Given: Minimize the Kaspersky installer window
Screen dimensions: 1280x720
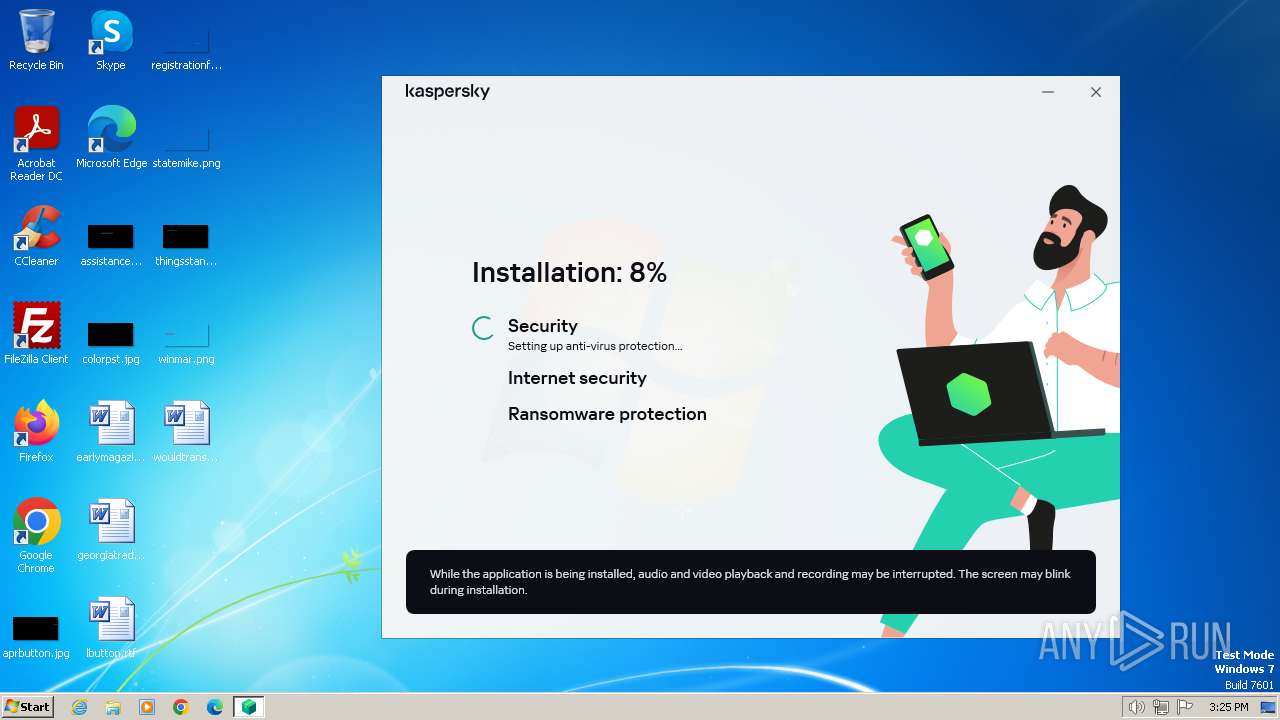Looking at the screenshot, I should click(x=1048, y=92).
